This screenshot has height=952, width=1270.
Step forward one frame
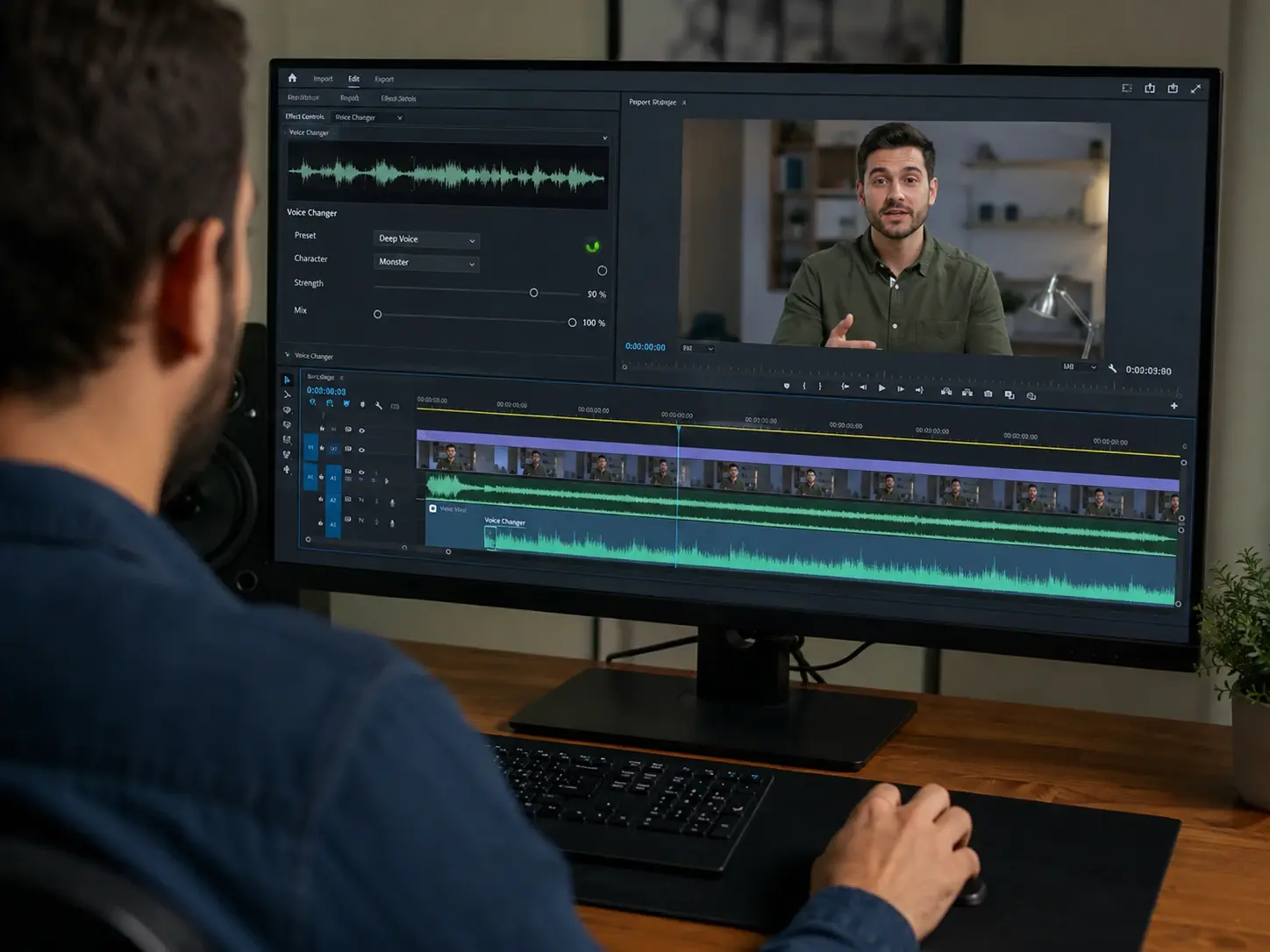pyautogui.click(x=901, y=389)
